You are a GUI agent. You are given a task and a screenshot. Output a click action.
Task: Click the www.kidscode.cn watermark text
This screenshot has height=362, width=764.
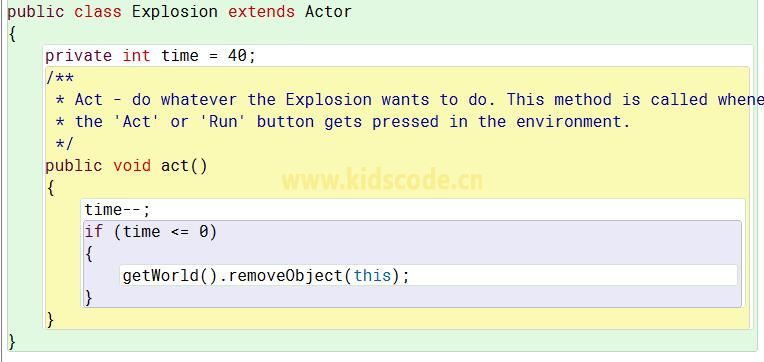(382, 180)
